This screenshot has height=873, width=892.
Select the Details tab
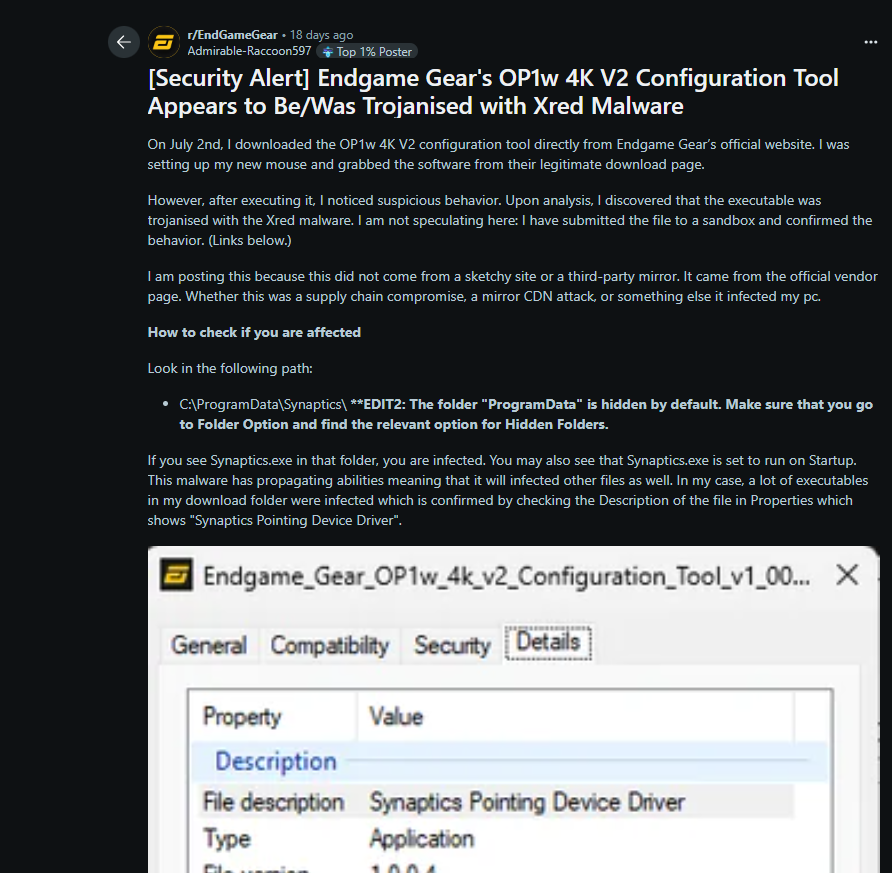click(x=548, y=642)
